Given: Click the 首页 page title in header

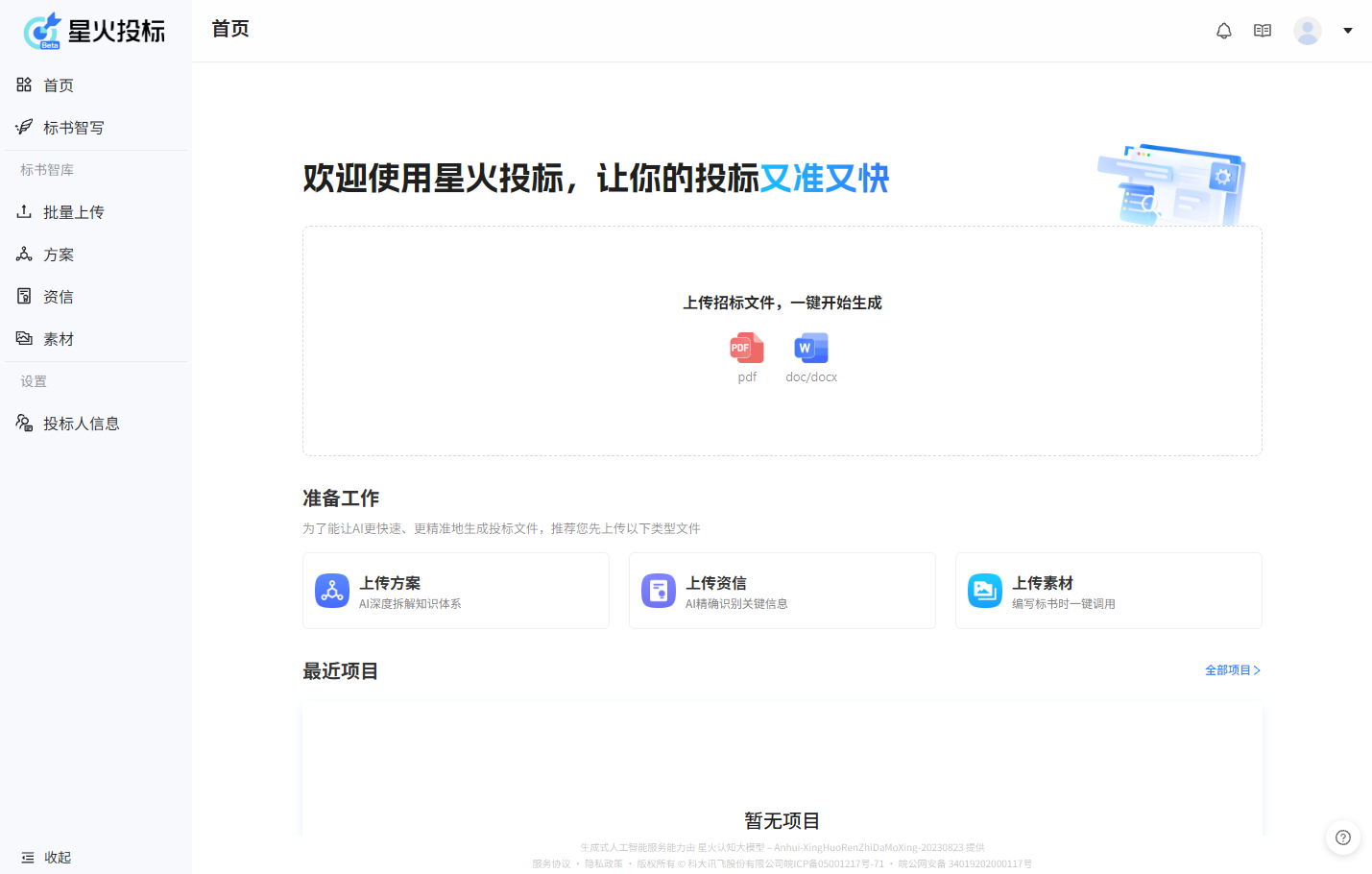Looking at the screenshot, I should click(x=230, y=29).
